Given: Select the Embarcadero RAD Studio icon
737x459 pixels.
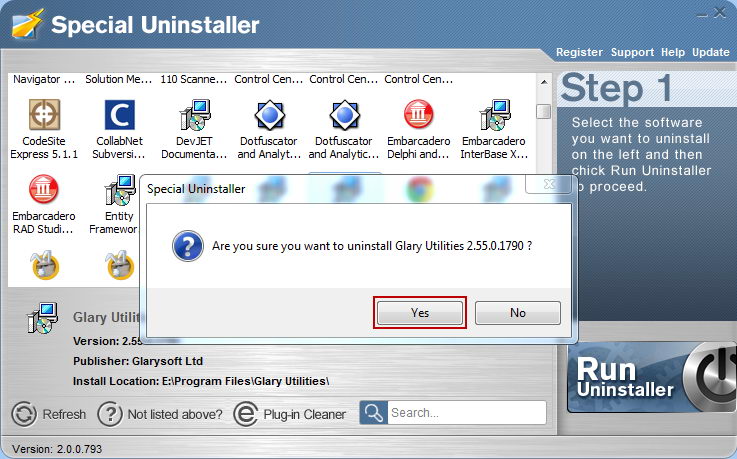Looking at the screenshot, I should (x=44, y=189).
